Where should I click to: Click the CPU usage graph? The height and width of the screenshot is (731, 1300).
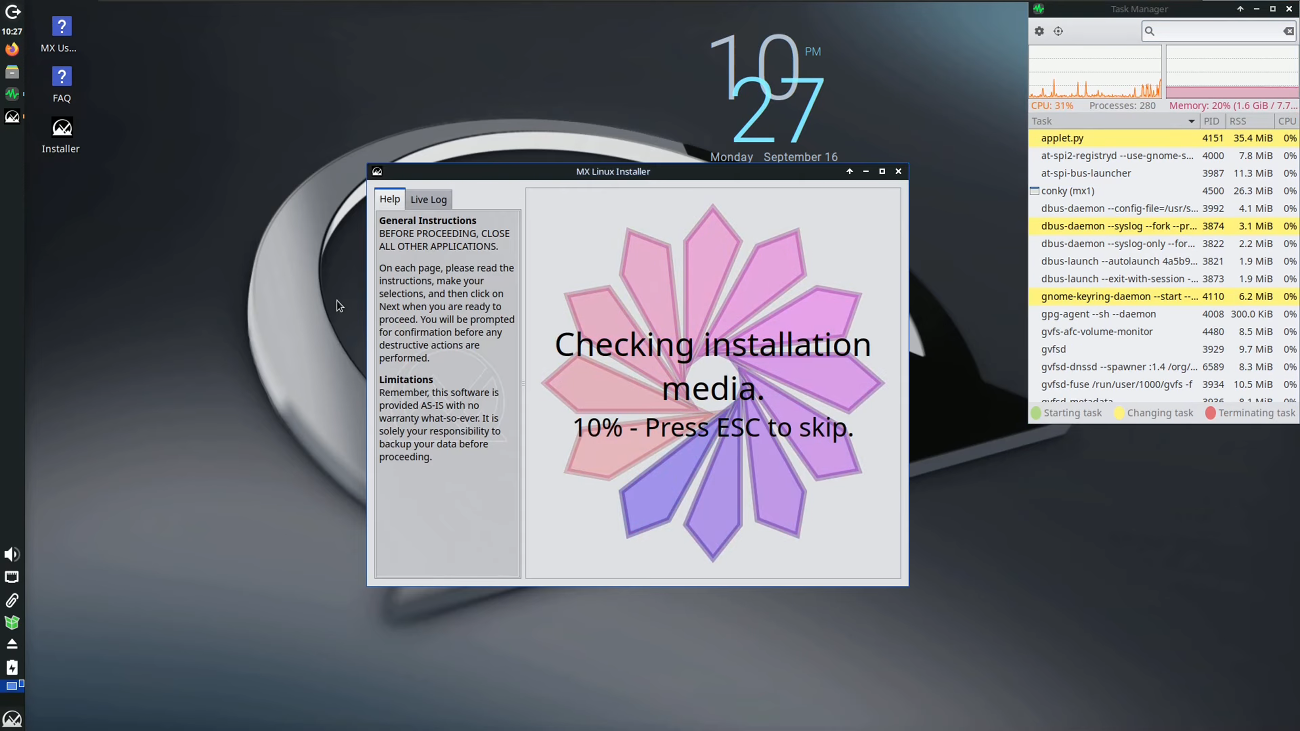tap(1095, 72)
